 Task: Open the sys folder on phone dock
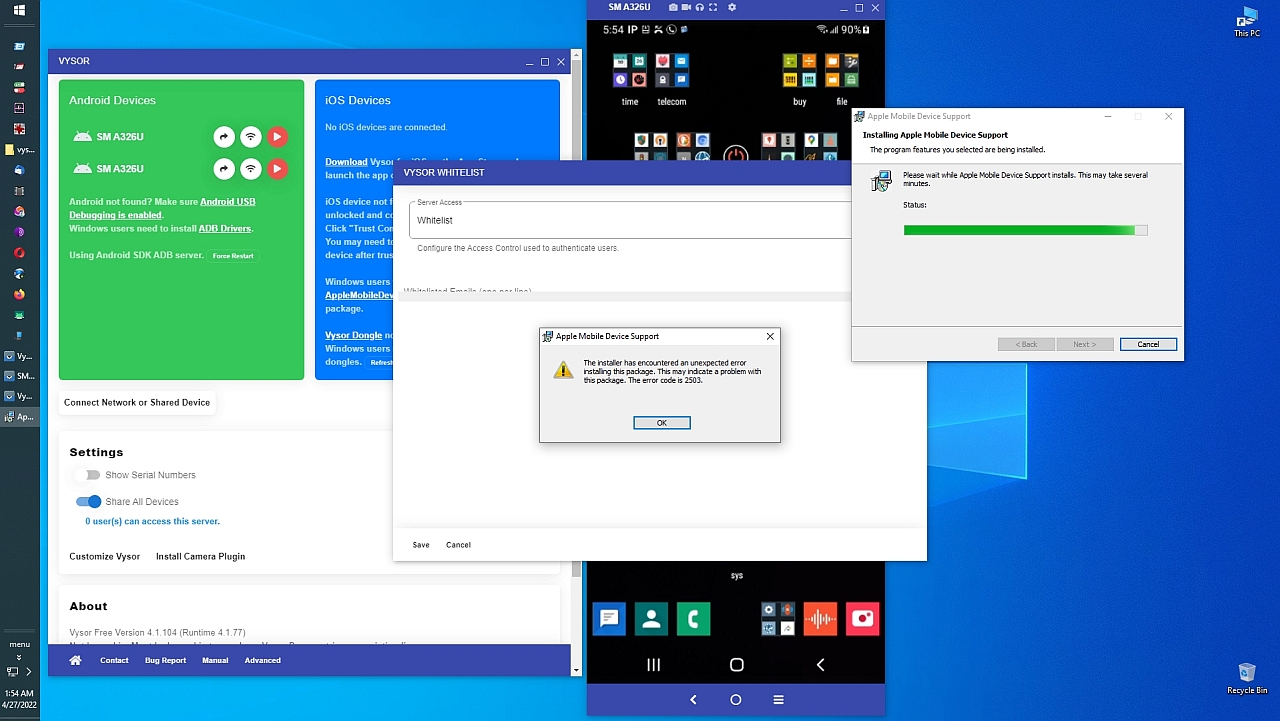(778, 619)
